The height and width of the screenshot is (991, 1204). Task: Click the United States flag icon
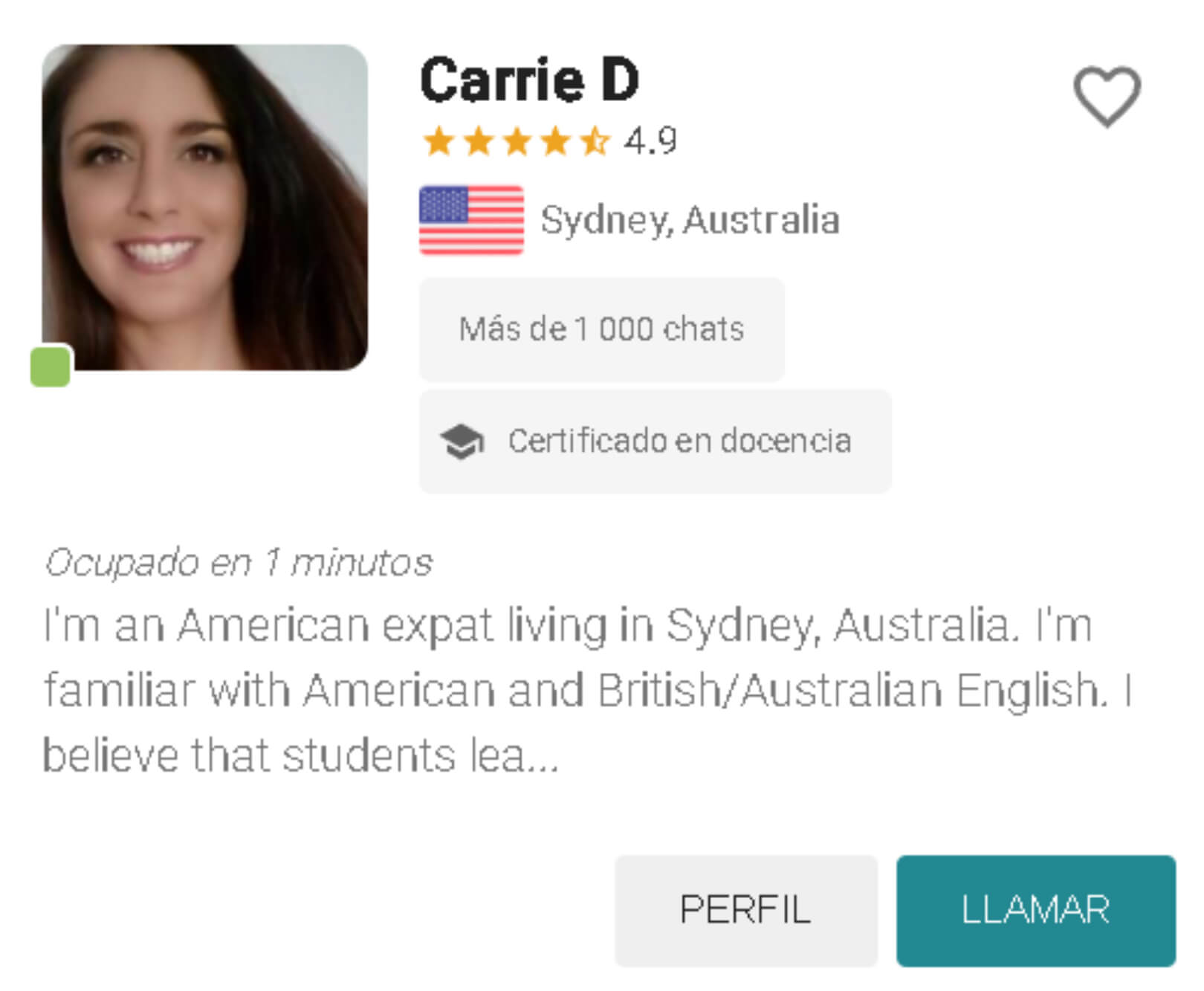point(471,220)
